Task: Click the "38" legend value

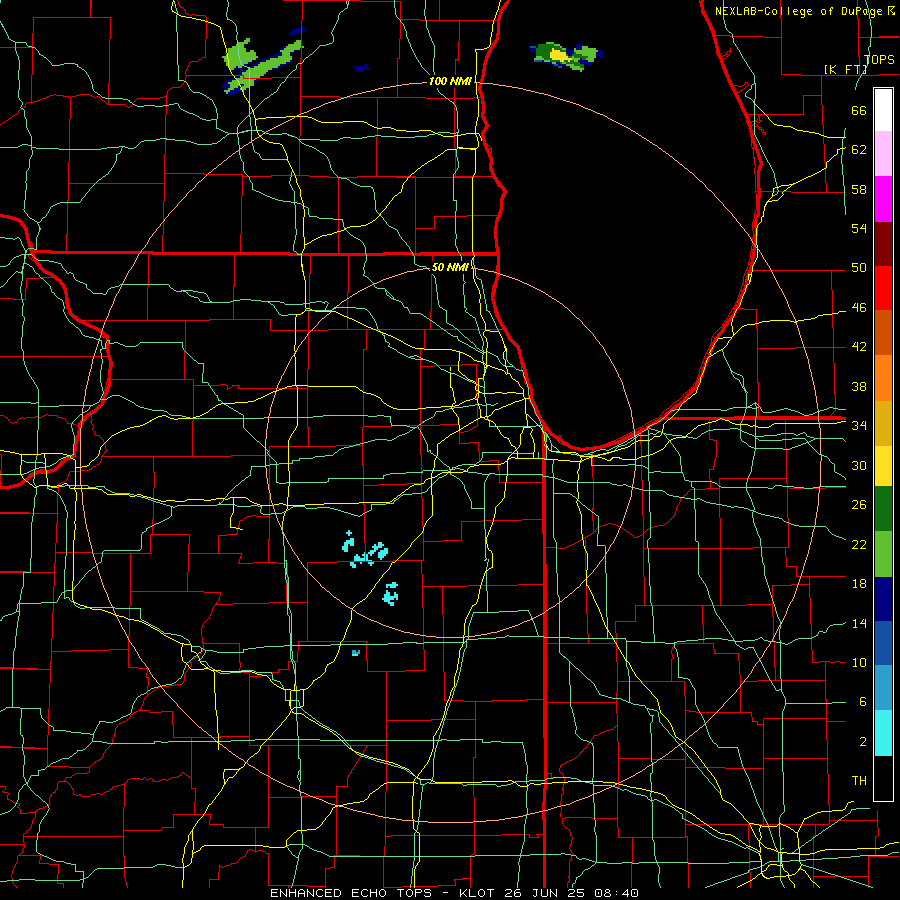Action: pyautogui.click(x=859, y=386)
